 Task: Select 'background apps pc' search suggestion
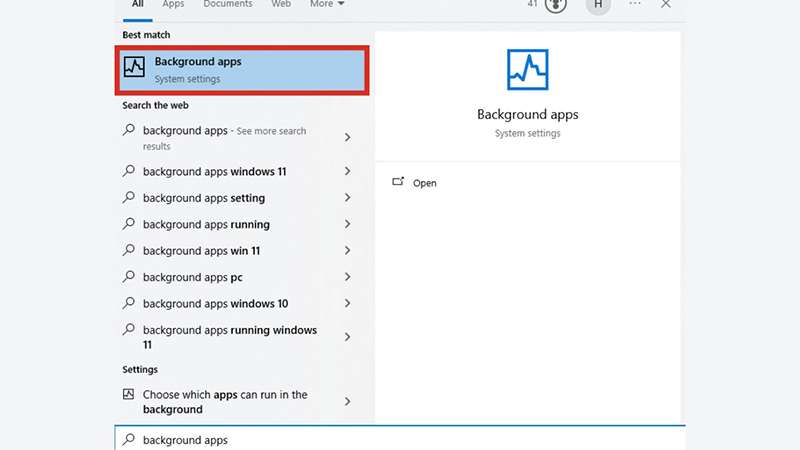click(x=193, y=277)
